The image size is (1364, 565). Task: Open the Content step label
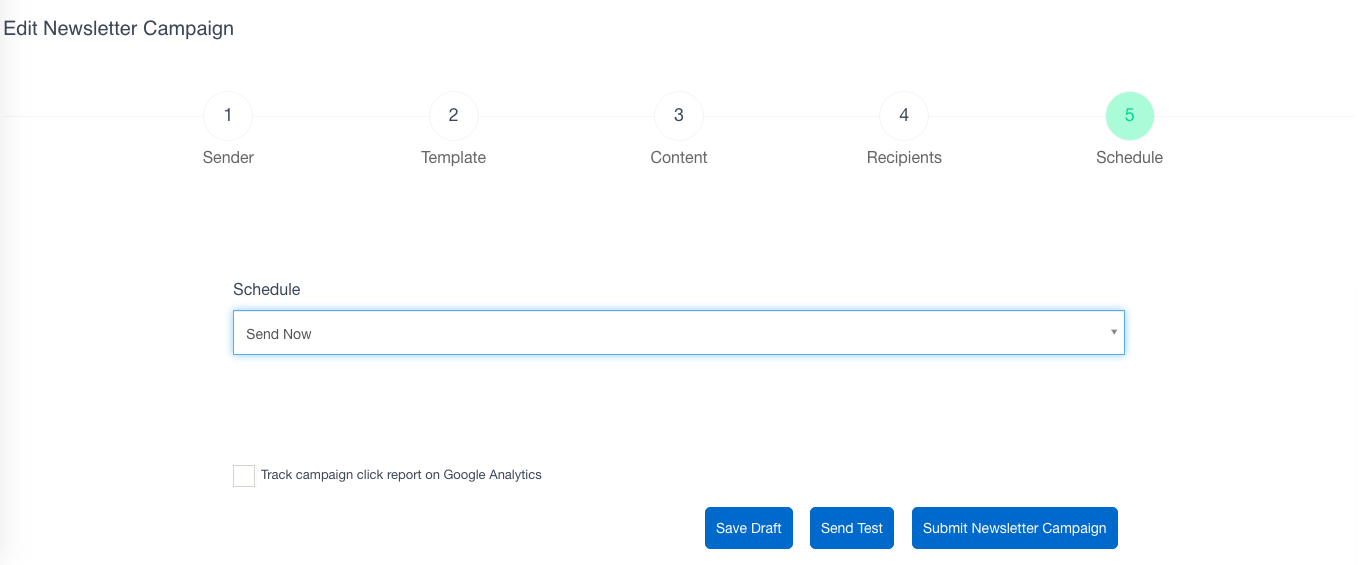click(x=679, y=157)
